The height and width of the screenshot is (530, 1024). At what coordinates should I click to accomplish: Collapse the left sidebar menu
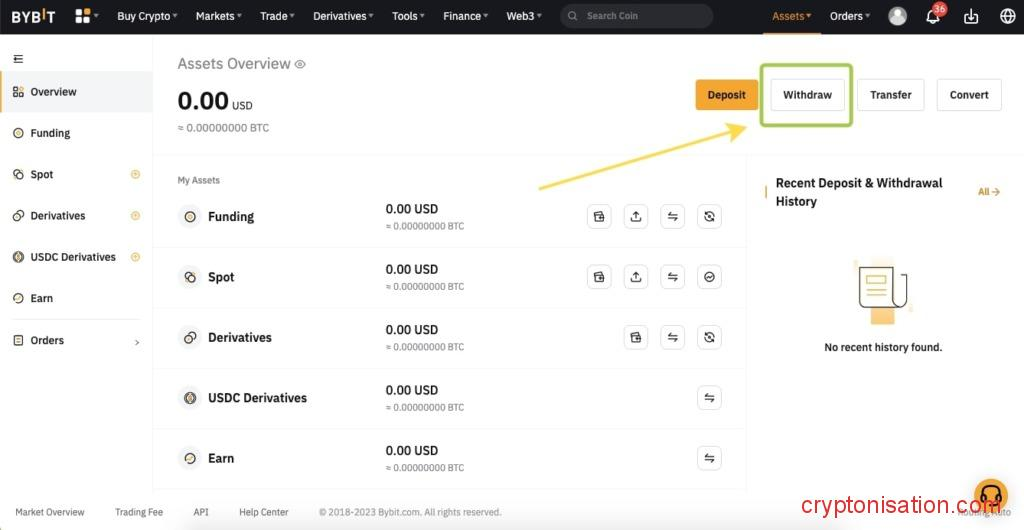(x=18, y=59)
